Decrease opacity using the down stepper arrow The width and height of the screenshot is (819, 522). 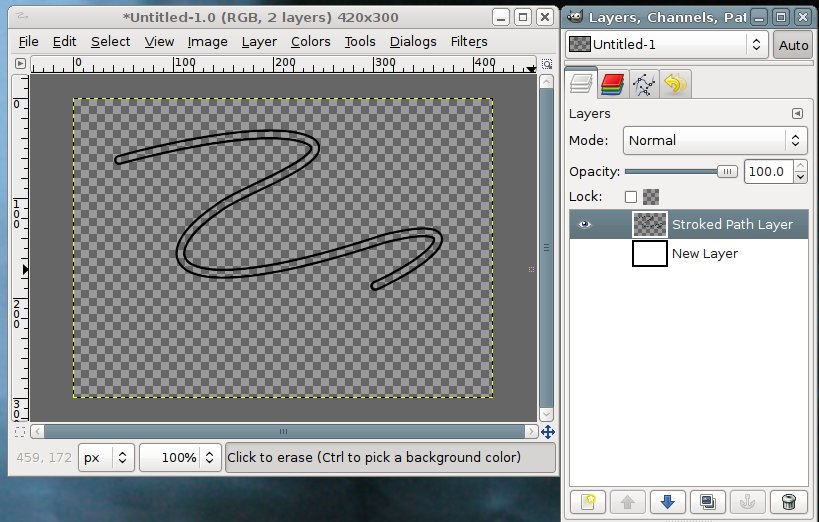tap(800, 177)
